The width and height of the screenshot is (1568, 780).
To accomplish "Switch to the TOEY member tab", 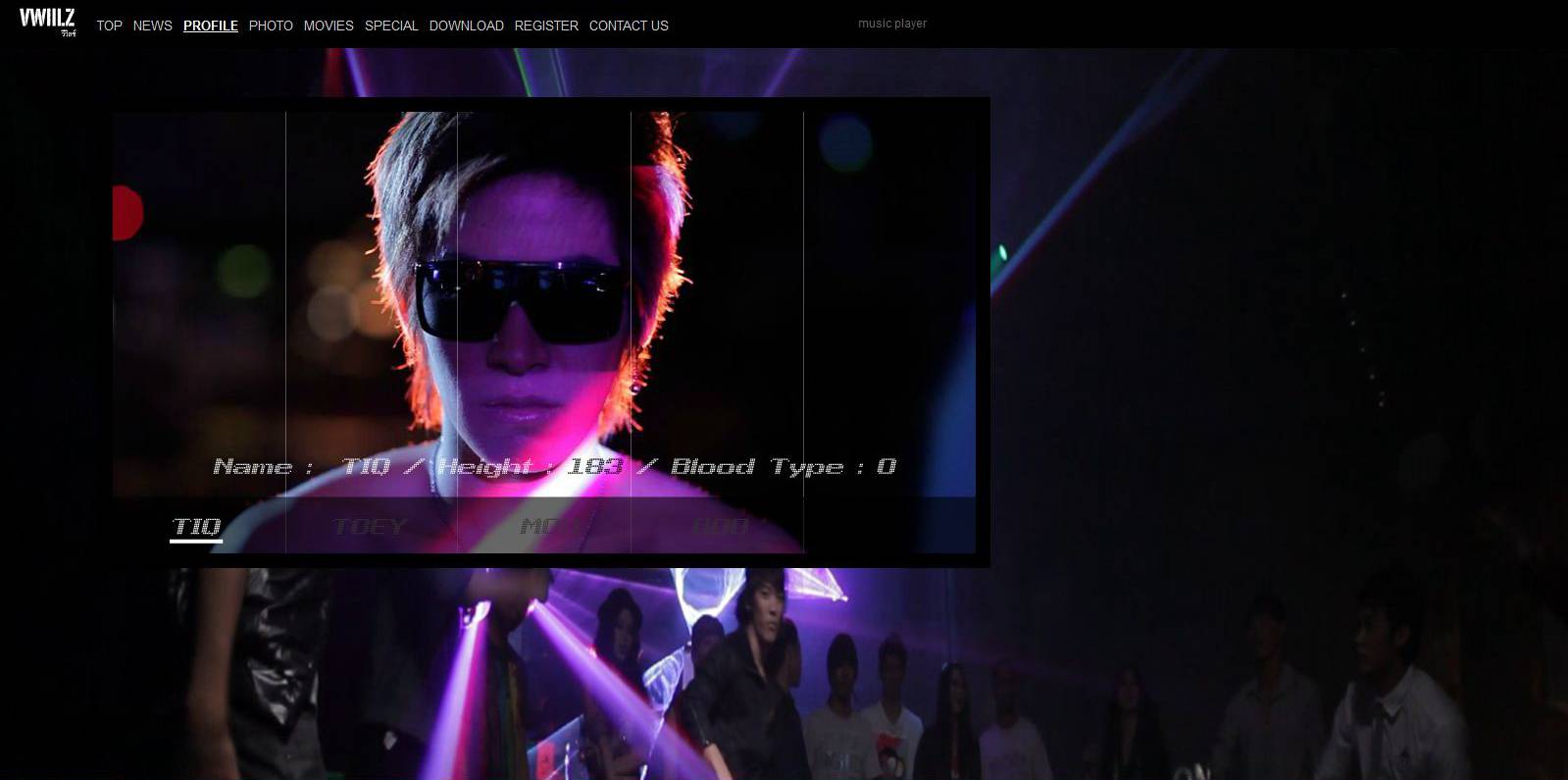I will pos(370,527).
